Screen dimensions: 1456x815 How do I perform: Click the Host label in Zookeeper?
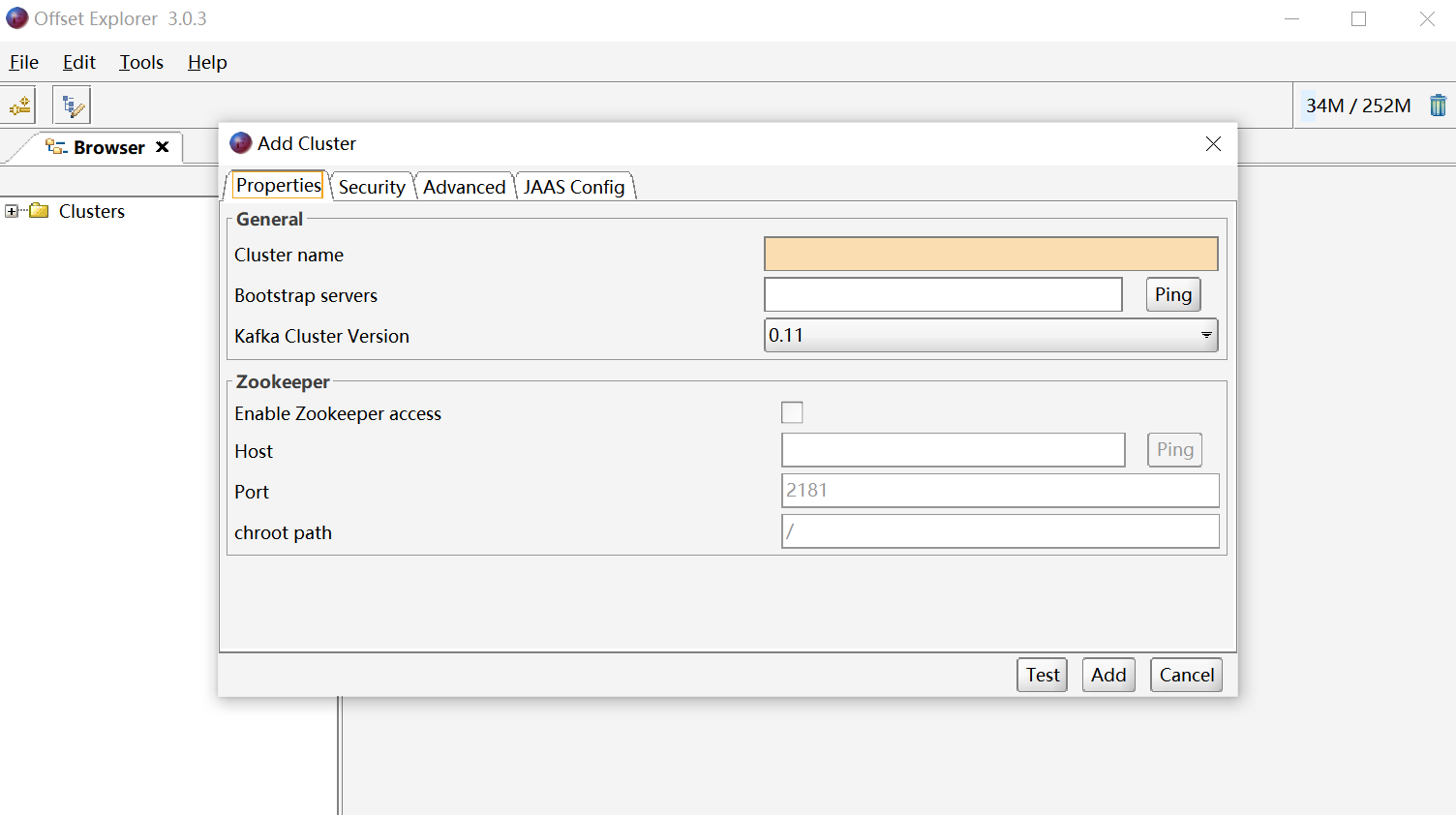[x=254, y=451]
